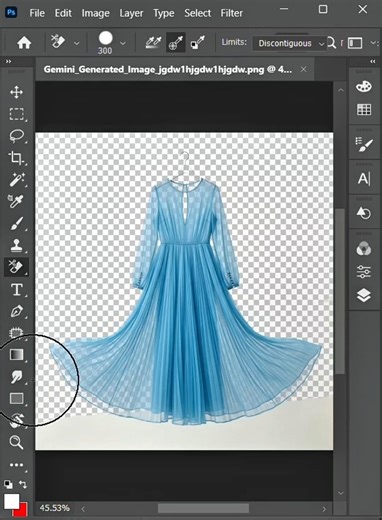Click the horizontal scrollbar left arrow
Viewport: 382px width, 520px height.
coord(83,509)
